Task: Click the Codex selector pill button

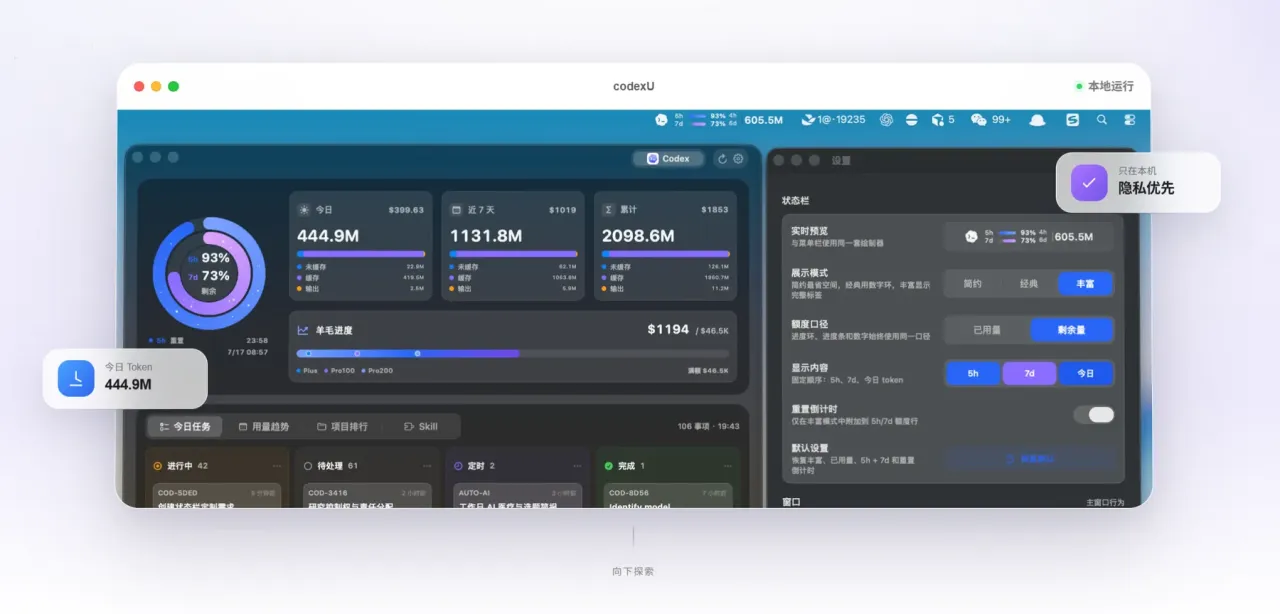Action: (668, 158)
